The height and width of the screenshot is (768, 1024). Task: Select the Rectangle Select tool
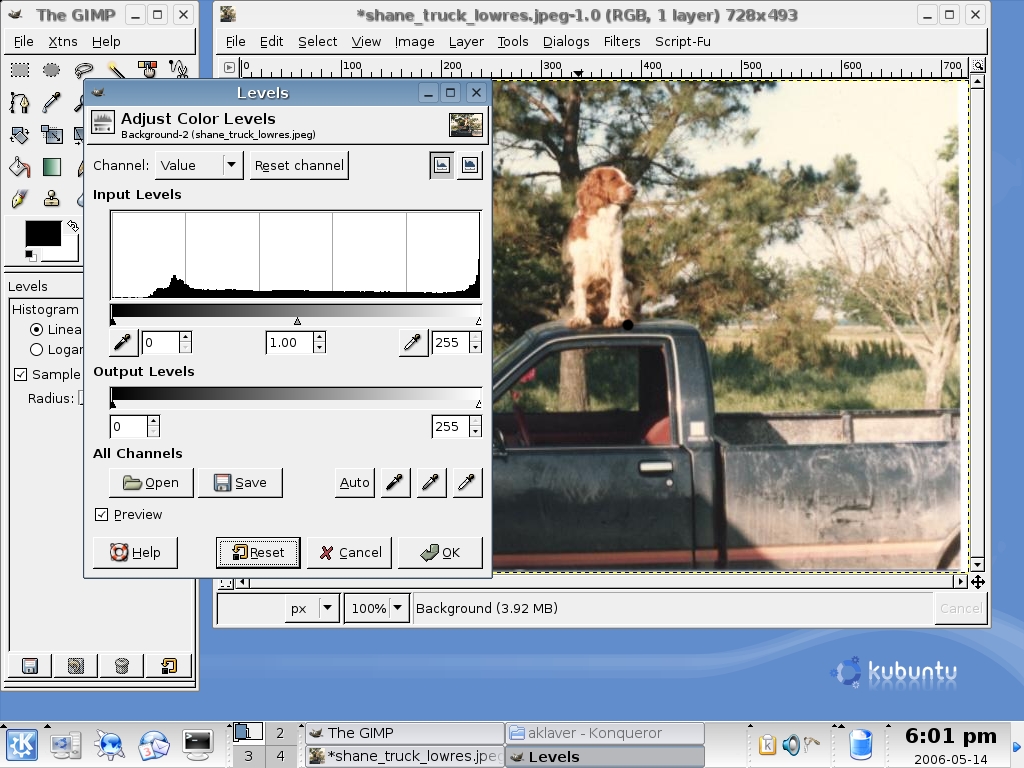(x=19, y=69)
